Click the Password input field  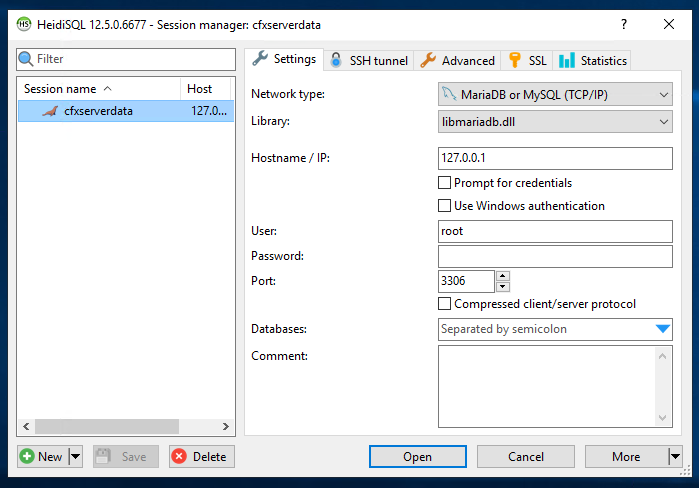[555, 256]
